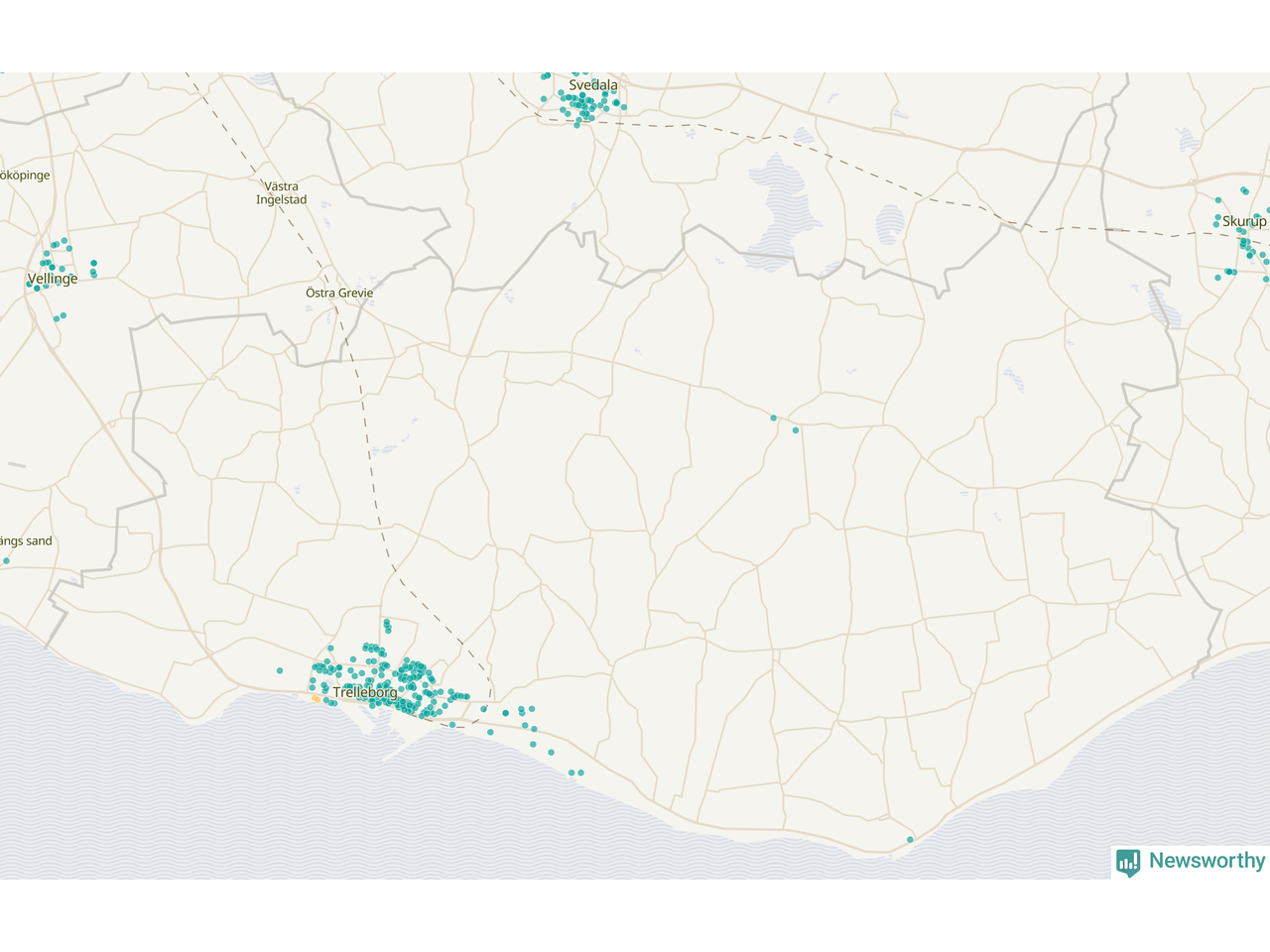The width and height of the screenshot is (1270, 952).
Task: Open the Newsworthy text link
Action: point(1206,861)
